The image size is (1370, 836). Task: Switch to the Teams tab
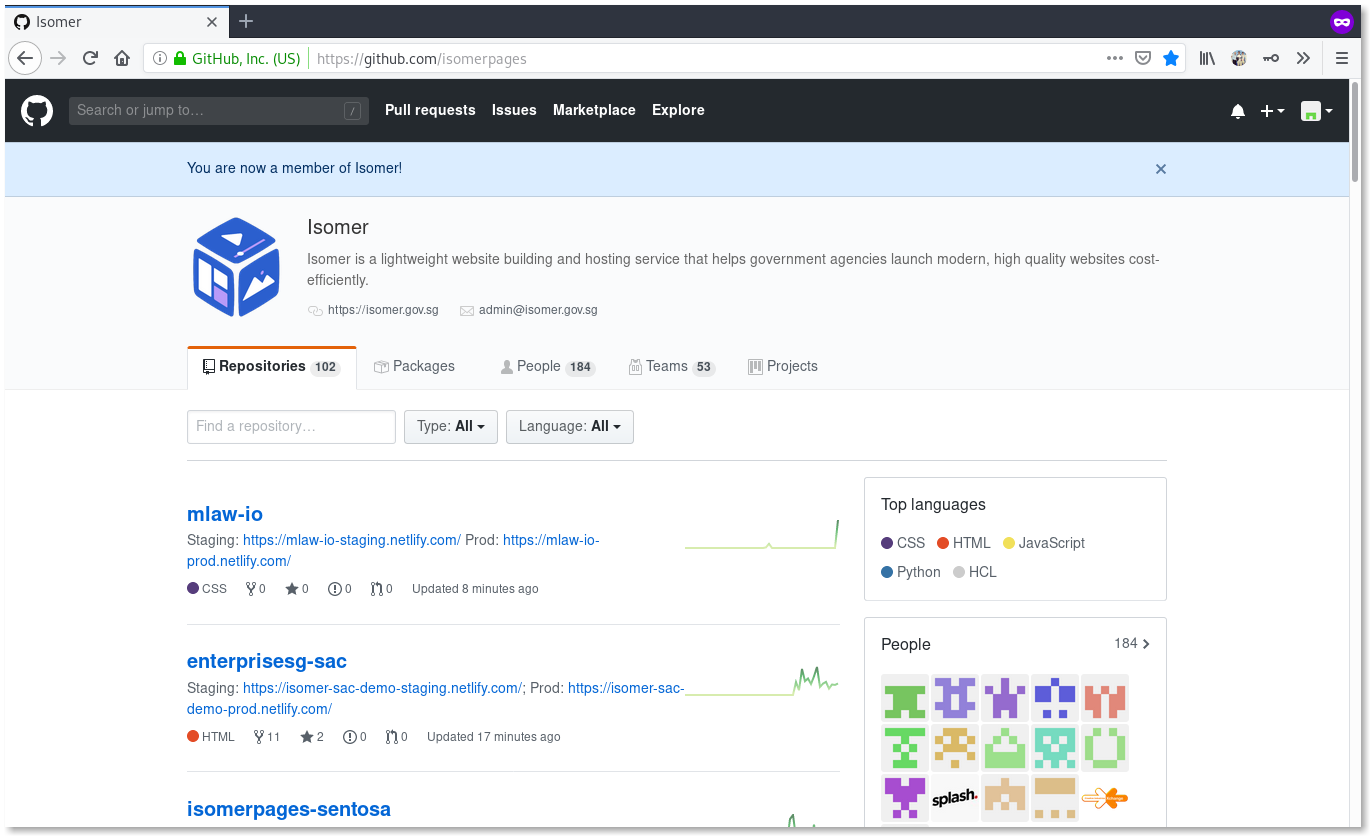[x=672, y=367]
